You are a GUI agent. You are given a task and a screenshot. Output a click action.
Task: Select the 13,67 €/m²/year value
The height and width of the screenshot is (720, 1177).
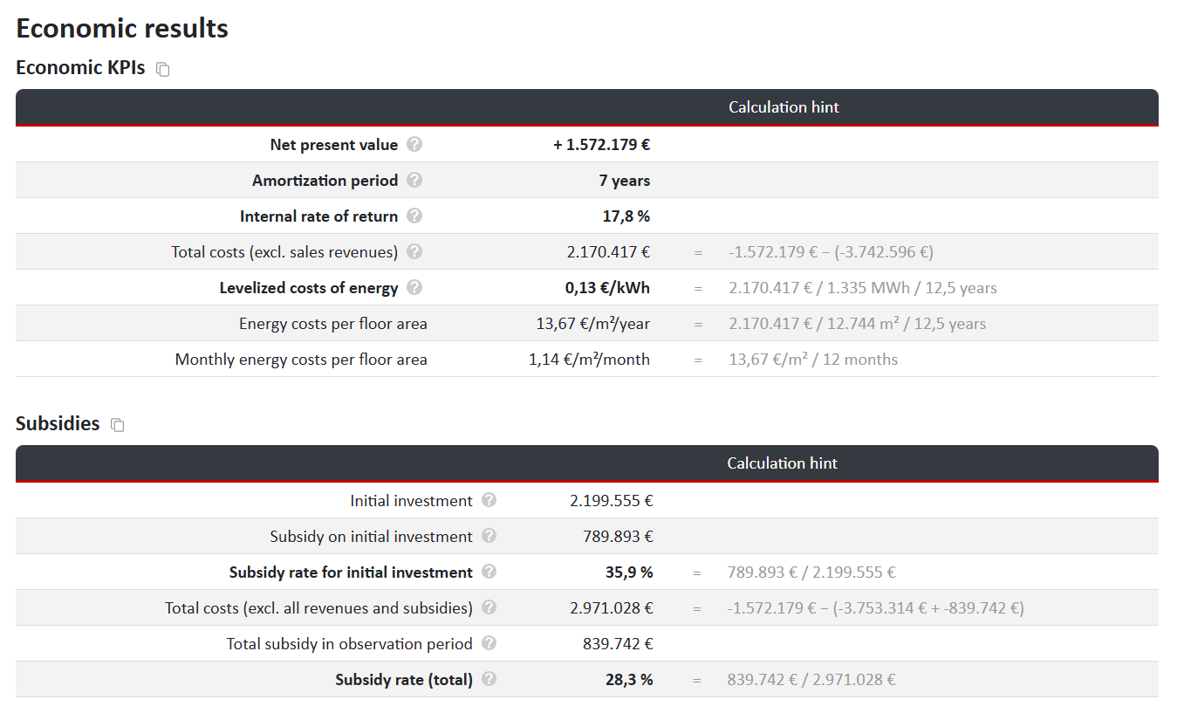593,324
